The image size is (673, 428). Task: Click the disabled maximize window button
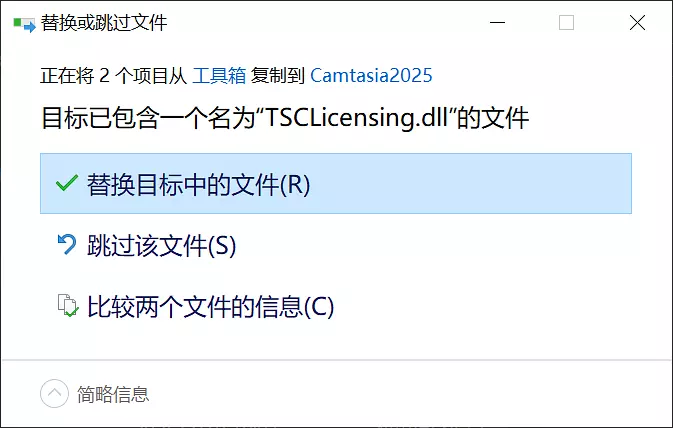[x=567, y=22]
